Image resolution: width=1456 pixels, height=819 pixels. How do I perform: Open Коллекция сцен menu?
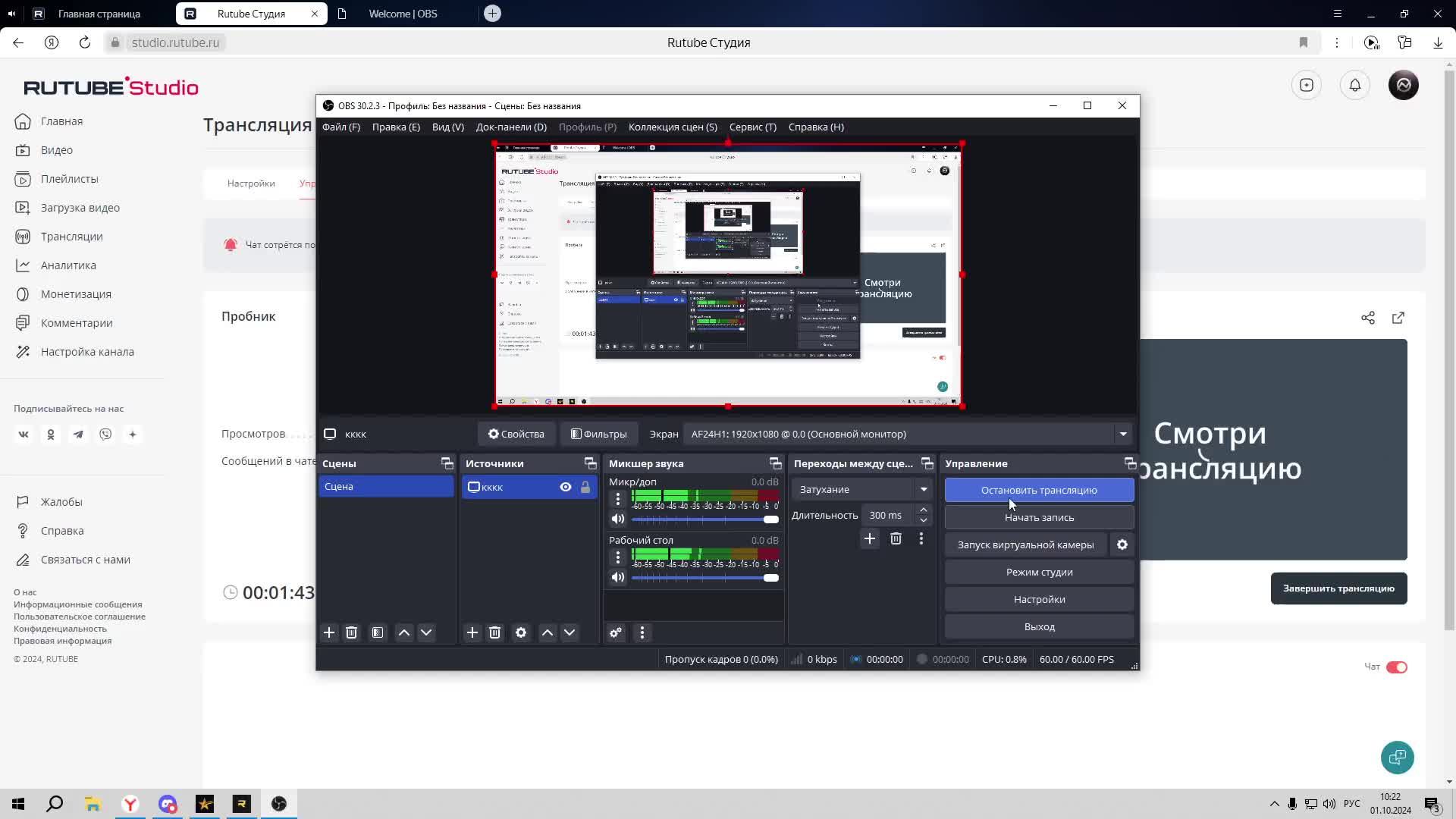coord(673,127)
